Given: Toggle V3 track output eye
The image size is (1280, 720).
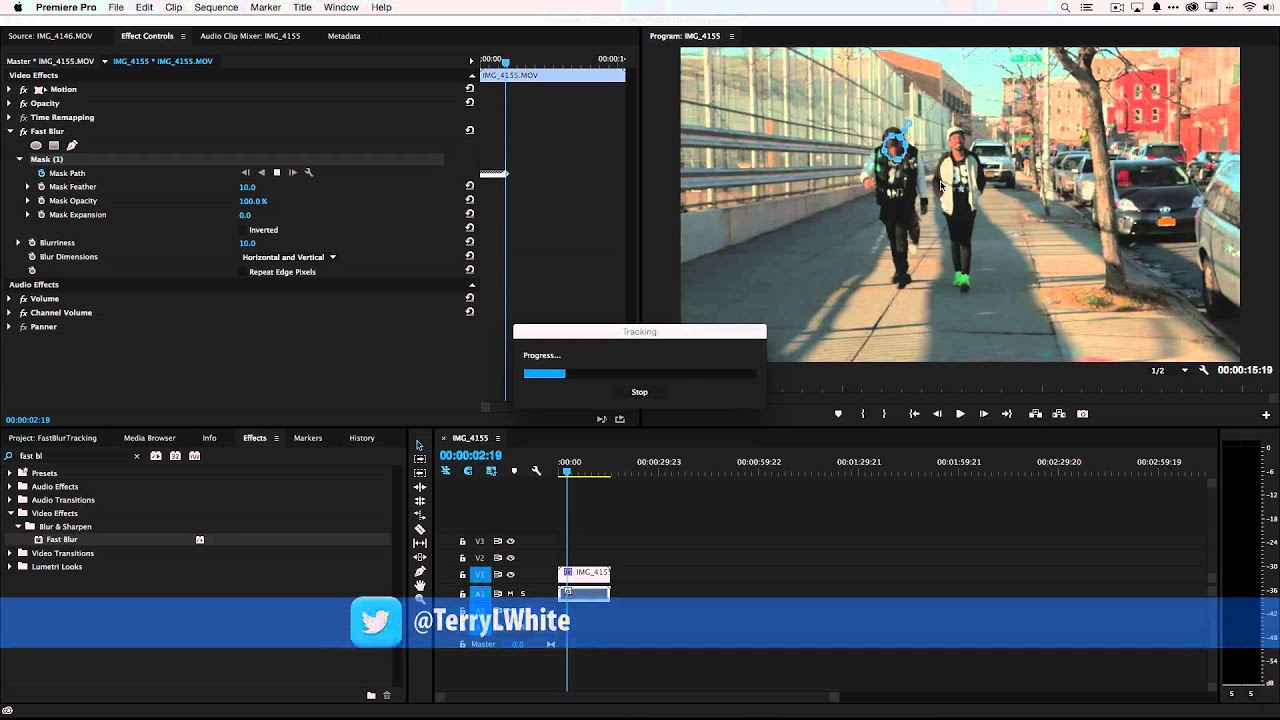Looking at the screenshot, I should coord(511,541).
